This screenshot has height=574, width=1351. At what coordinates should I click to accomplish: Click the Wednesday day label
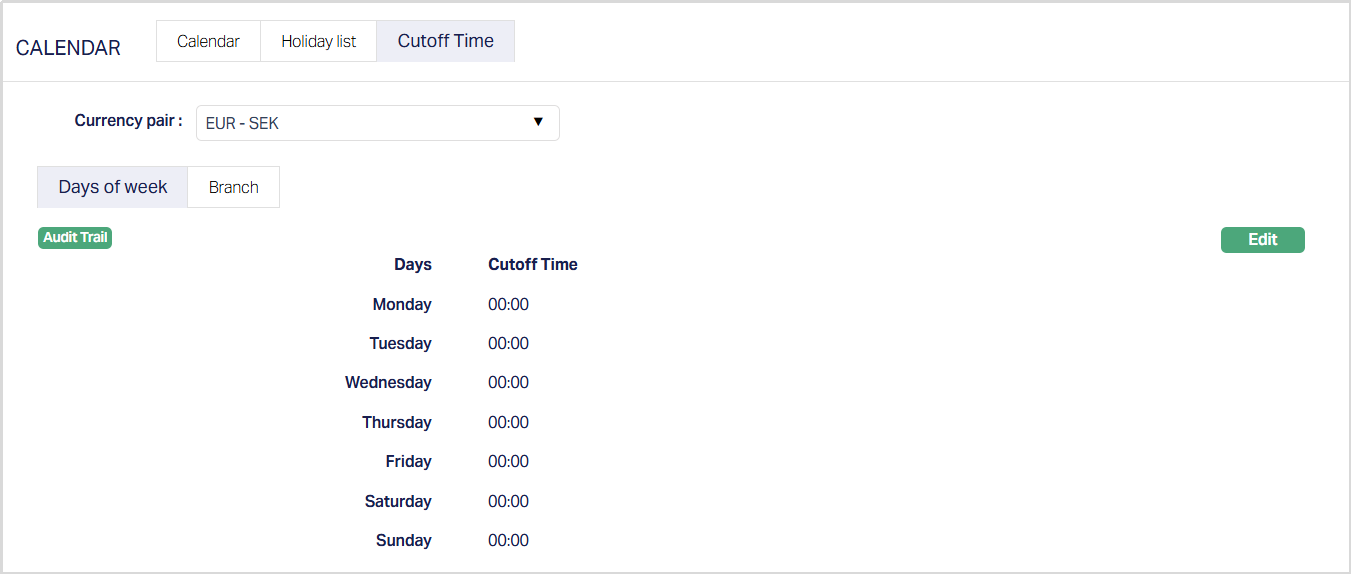388,383
